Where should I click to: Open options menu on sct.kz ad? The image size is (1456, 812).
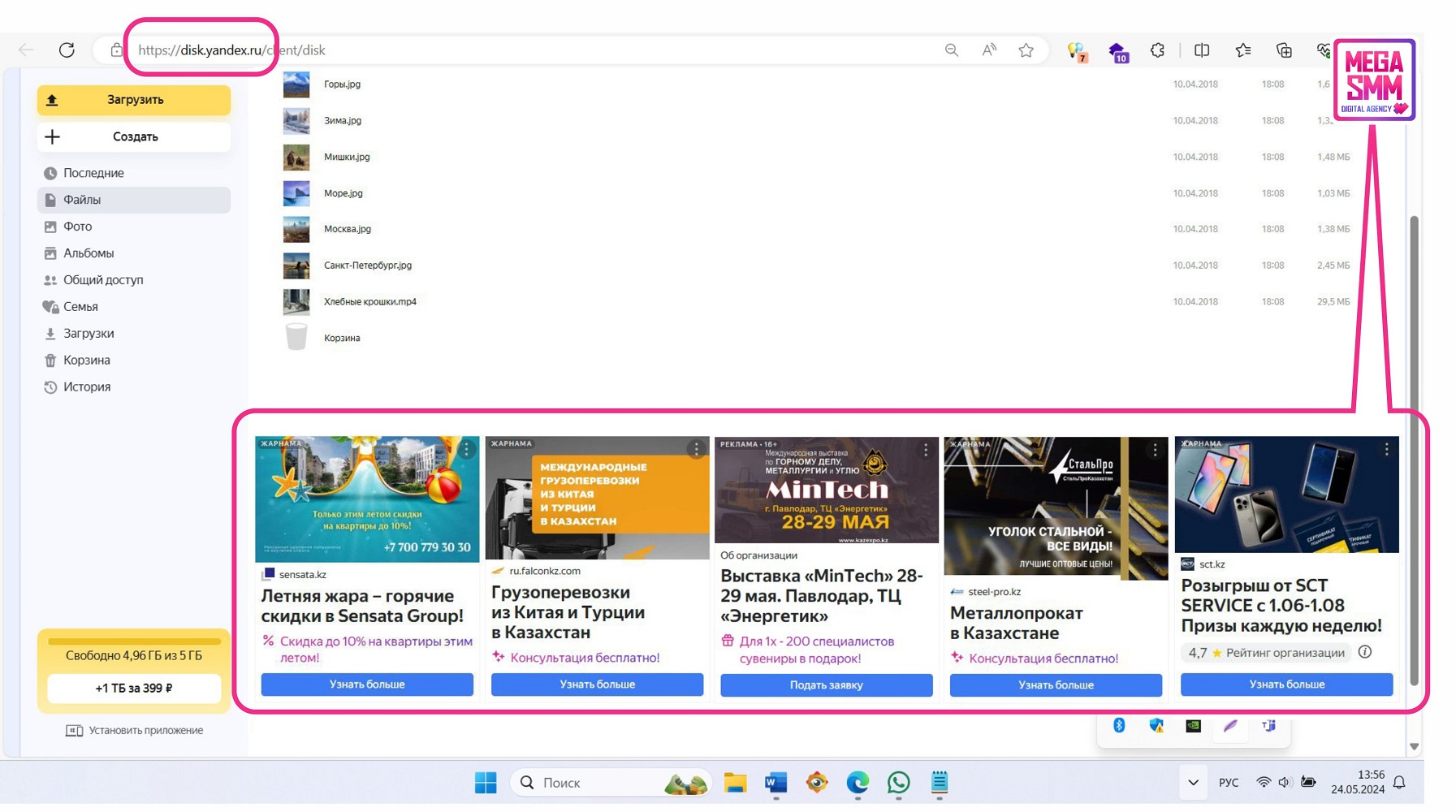click(1386, 449)
